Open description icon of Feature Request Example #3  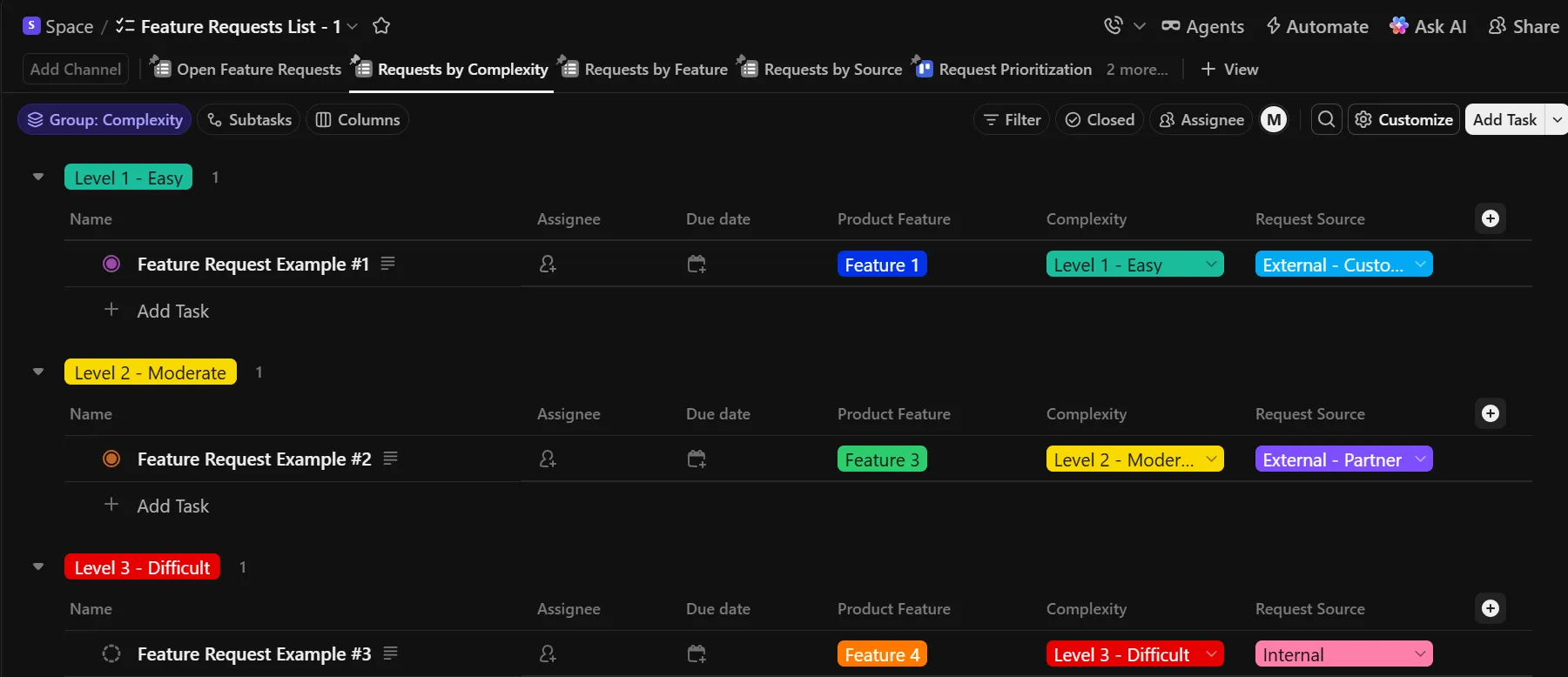coord(391,653)
